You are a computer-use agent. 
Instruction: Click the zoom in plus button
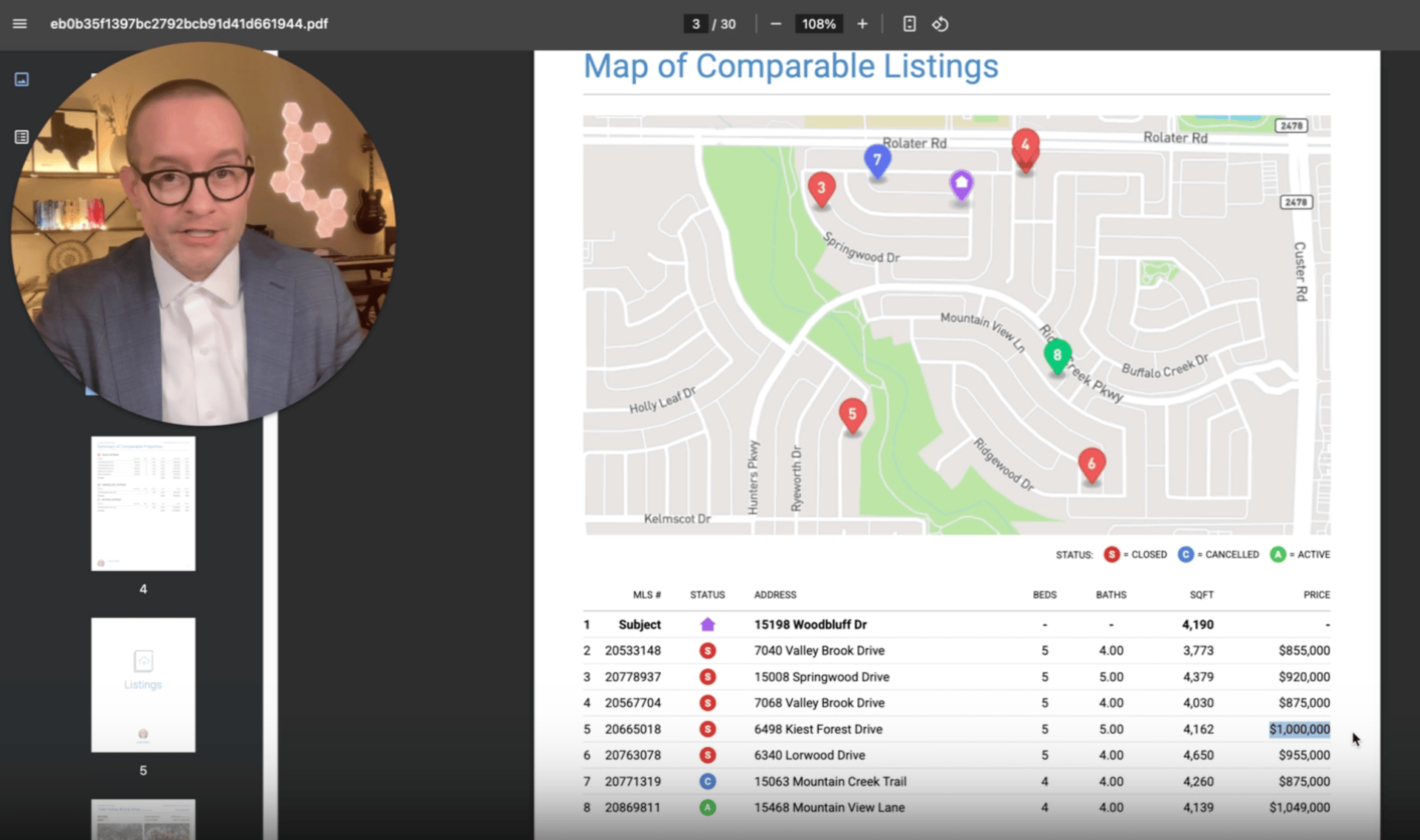pyautogui.click(x=862, y=24)
